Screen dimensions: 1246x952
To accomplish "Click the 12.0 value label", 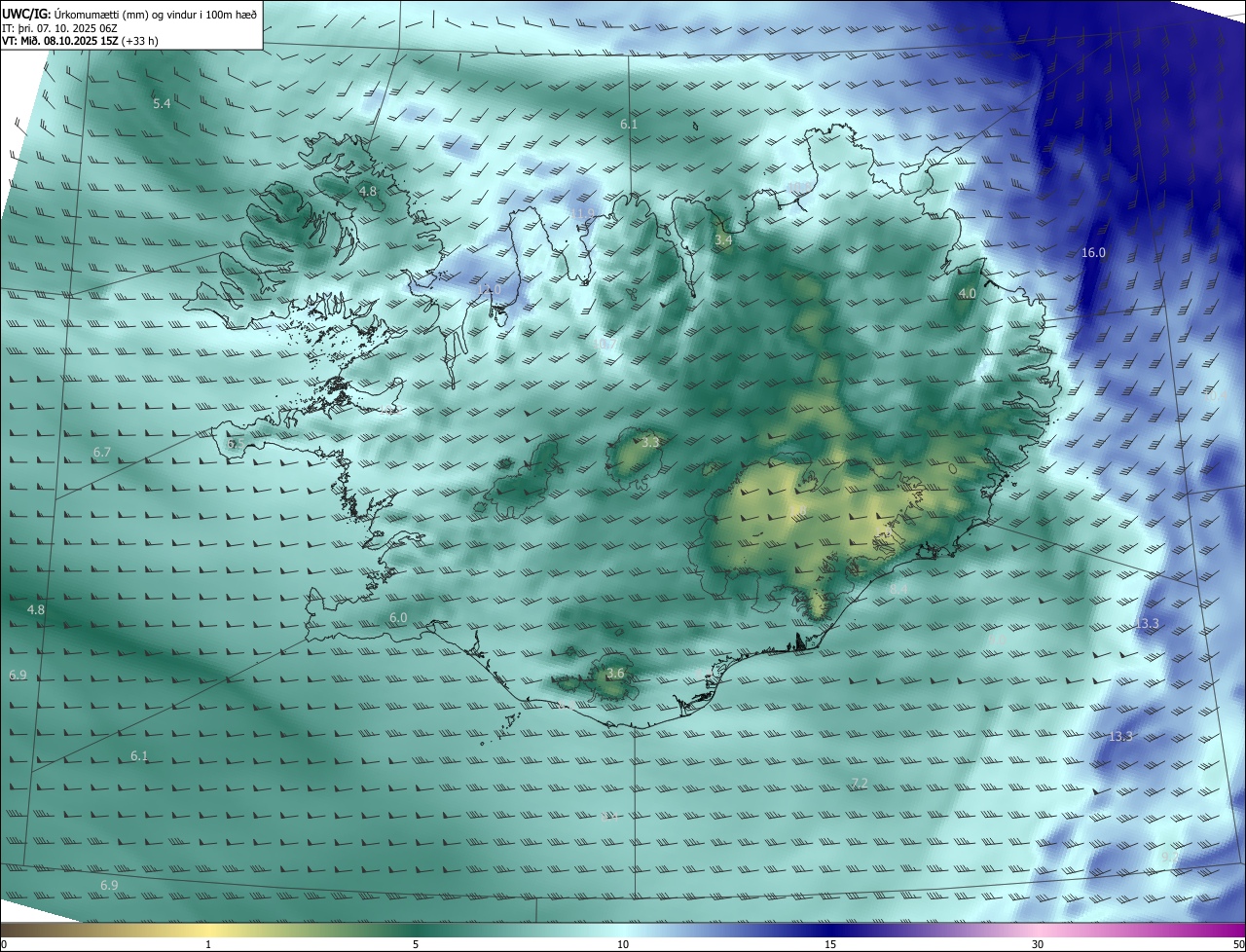I will pos(489,289).
